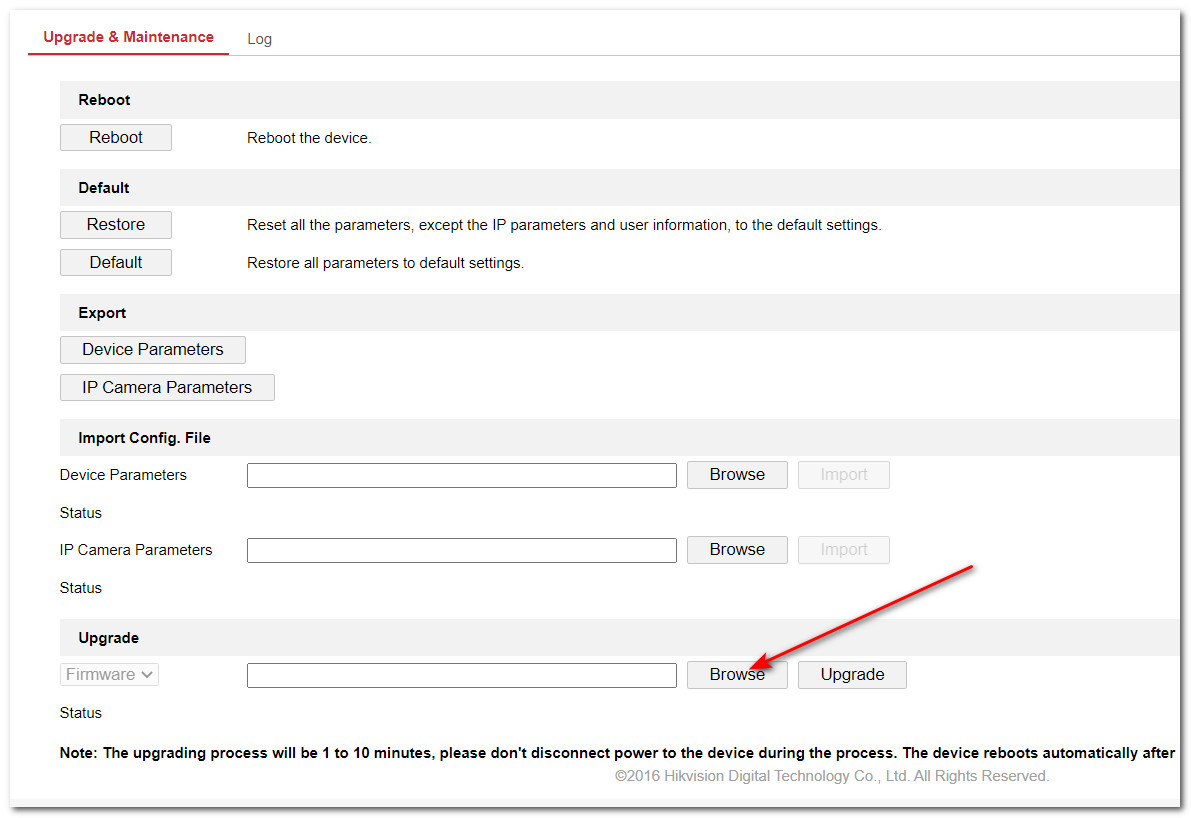Viewport: 1191px width, 818px height.
Task: Click Import in the Device Parameters row
Action: (843, 475)
